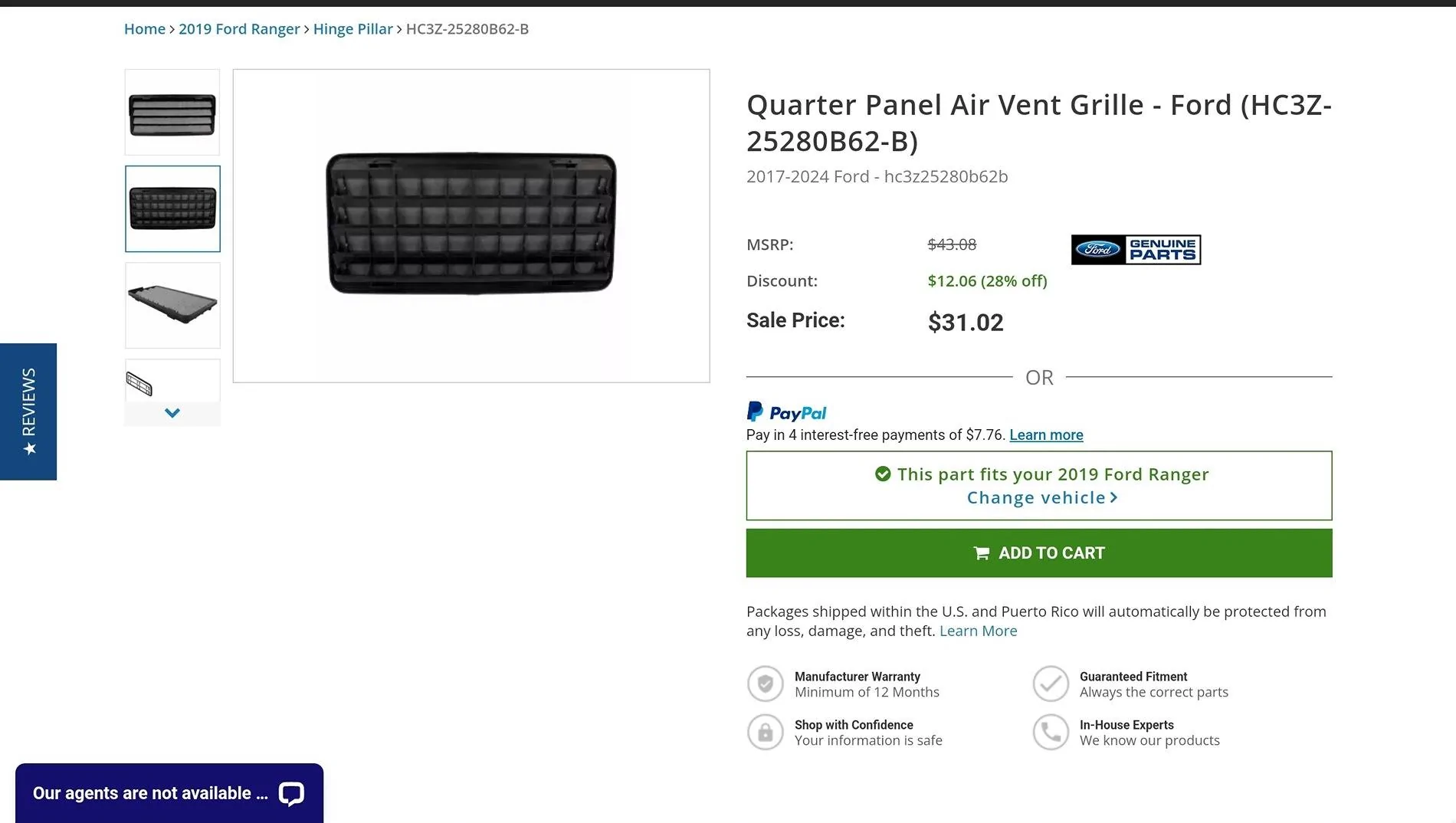Open PayPal Learn more link
The height and width of the screenshot is (823, 1456).
tap(1046, 435)
